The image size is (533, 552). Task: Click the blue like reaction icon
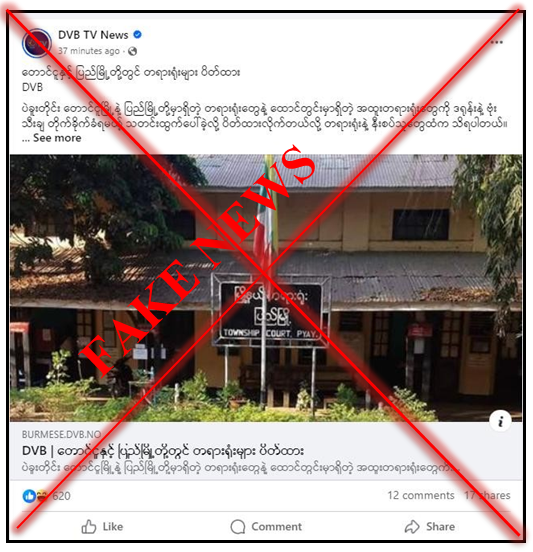29,496
